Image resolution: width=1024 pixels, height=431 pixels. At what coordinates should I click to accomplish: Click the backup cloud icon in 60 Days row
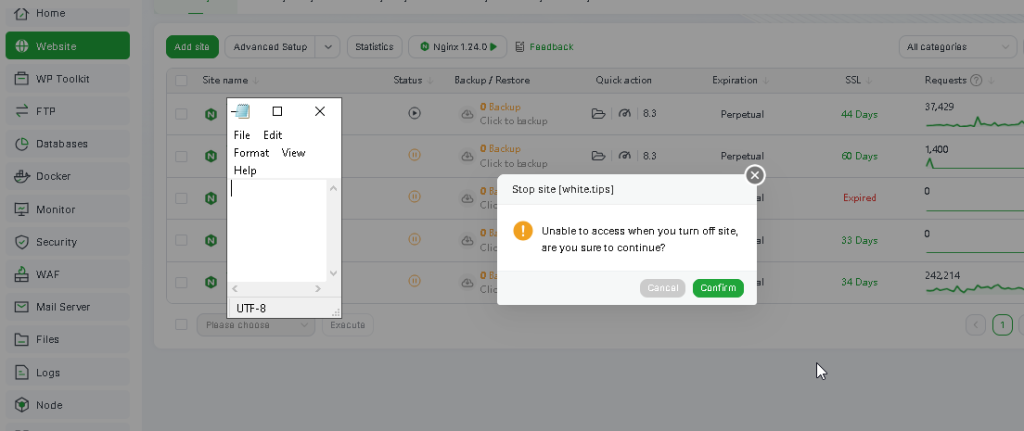(x=467, y=156)
